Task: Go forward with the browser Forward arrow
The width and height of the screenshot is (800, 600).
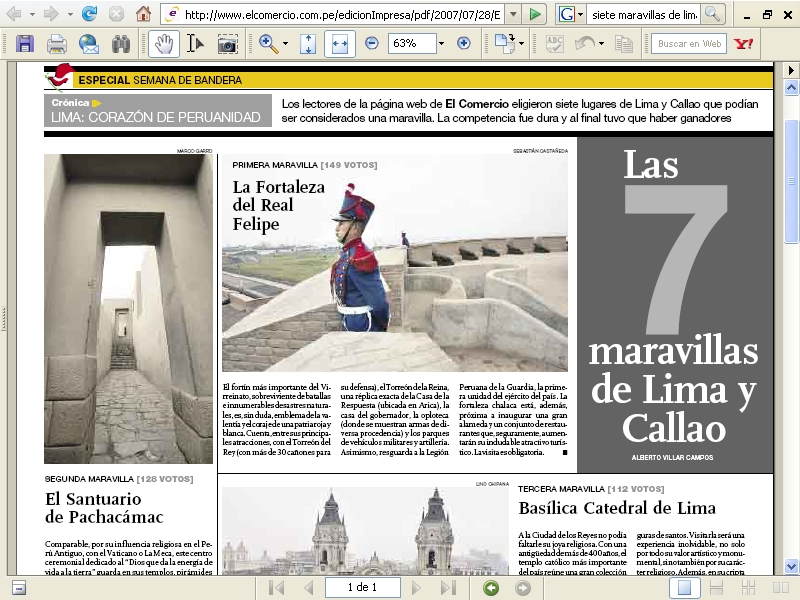Action: 51,14
